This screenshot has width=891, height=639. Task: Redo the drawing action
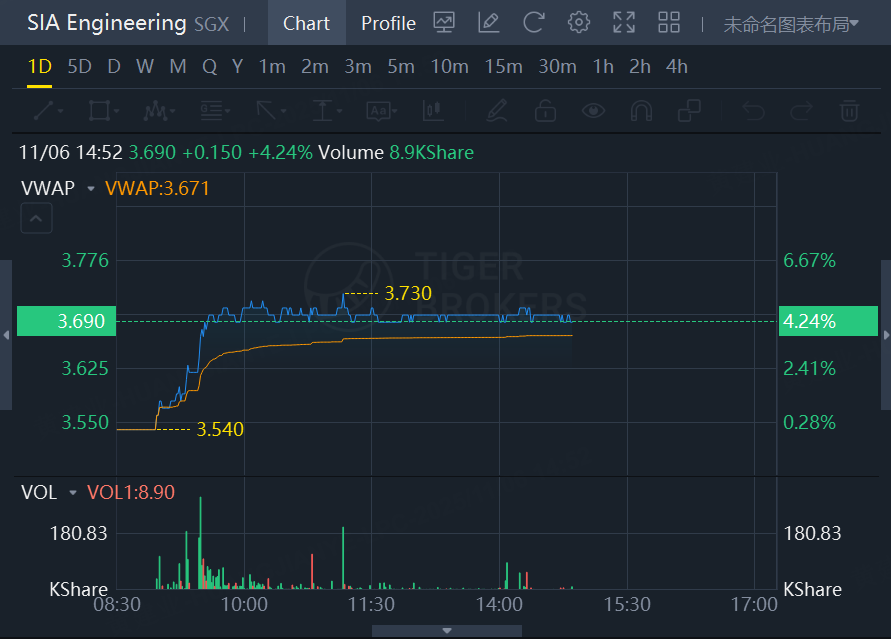point(801,111)
